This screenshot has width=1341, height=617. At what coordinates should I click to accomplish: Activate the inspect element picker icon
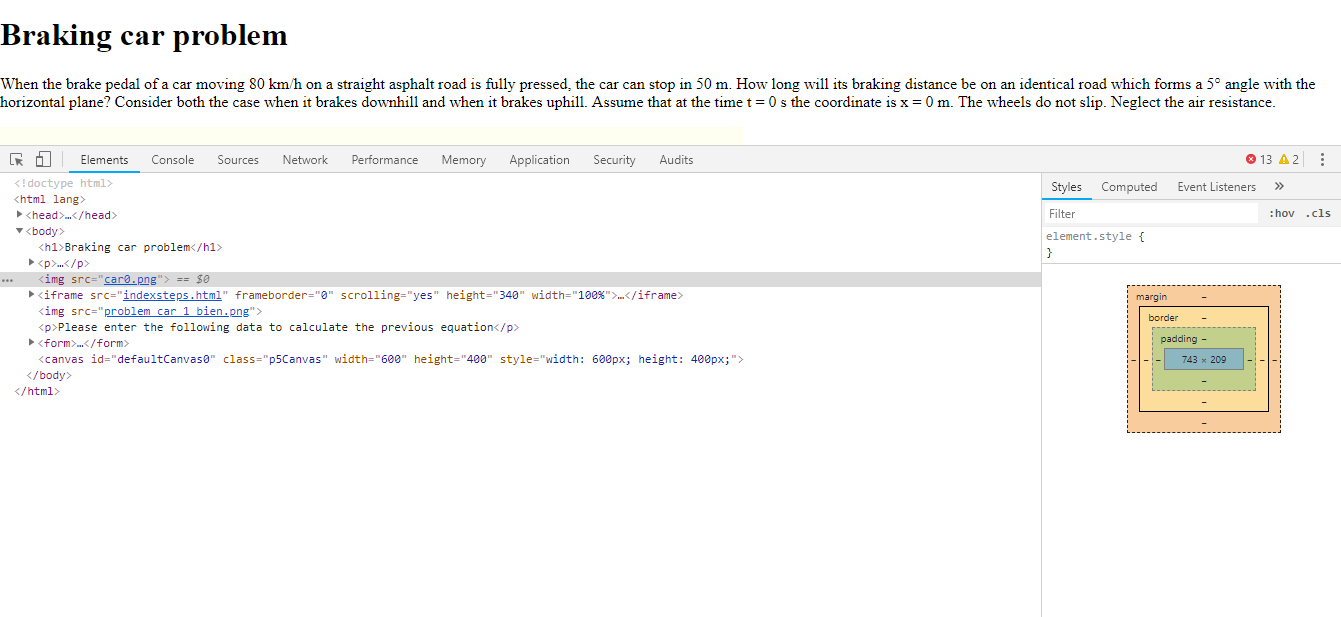point(17,160)
